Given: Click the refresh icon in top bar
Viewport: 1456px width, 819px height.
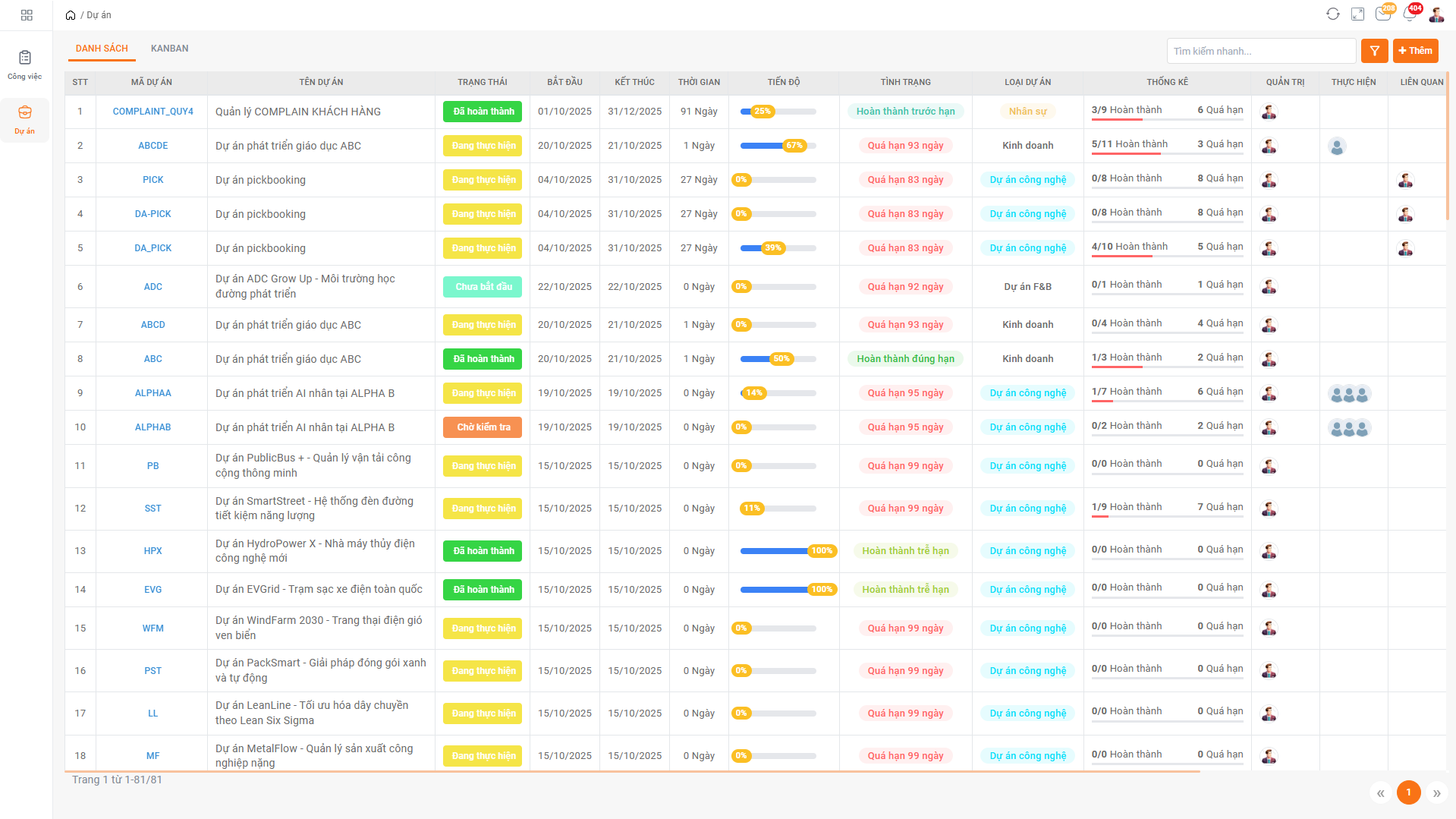Looking at the screenshot, I should (1332, 14).
